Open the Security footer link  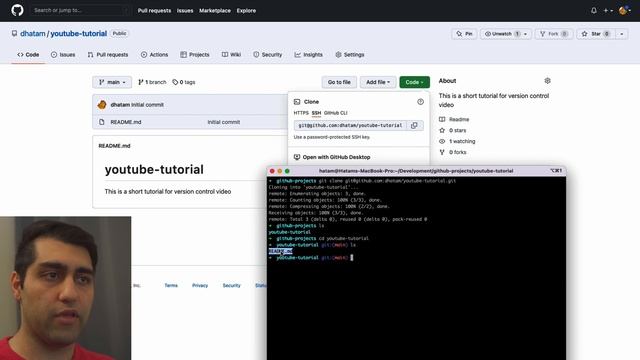click(x=231, y=285)
